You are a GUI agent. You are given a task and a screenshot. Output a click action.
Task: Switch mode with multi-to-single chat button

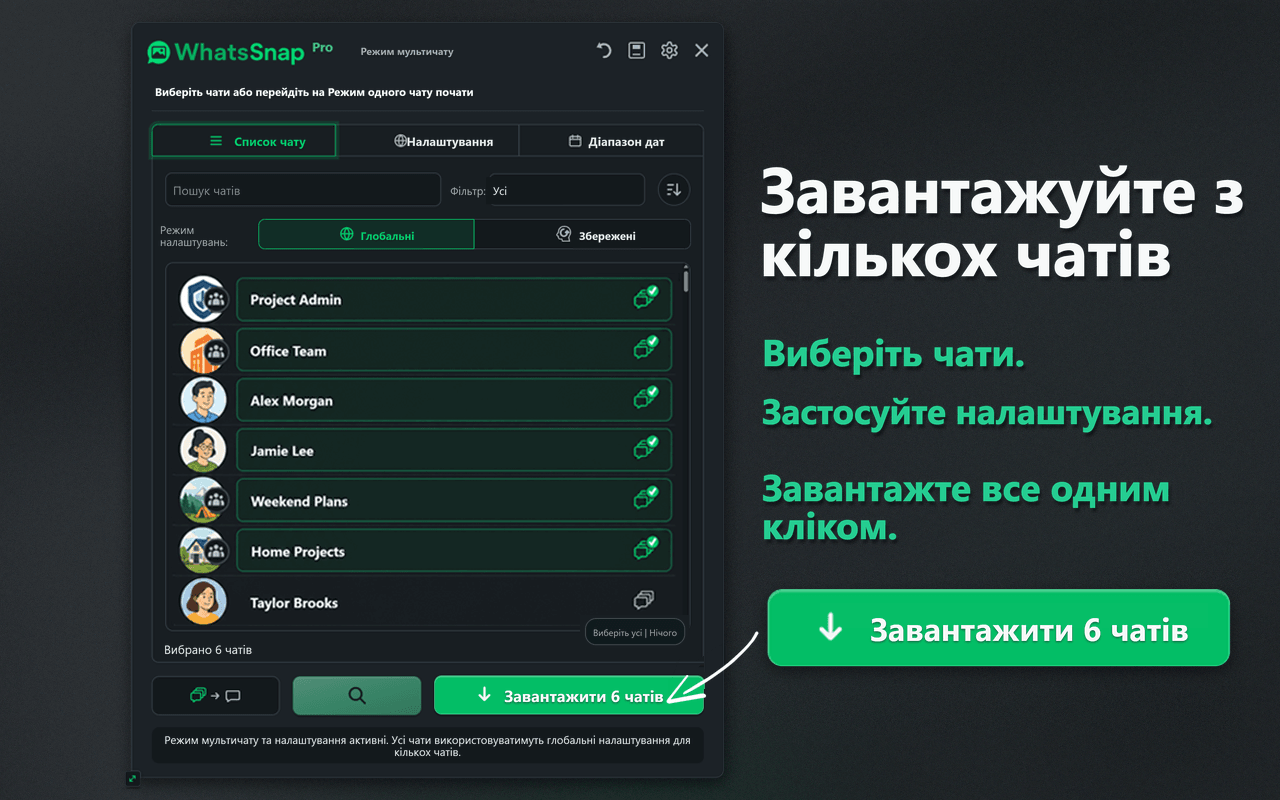[x=215, y=695]
